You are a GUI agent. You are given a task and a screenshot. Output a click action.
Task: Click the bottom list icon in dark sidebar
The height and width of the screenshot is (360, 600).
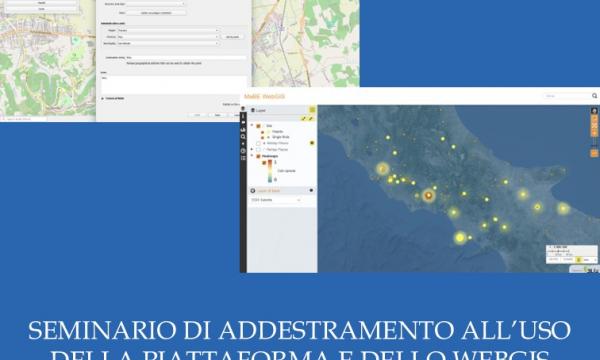pyautogui.click(x=243, y=158)
